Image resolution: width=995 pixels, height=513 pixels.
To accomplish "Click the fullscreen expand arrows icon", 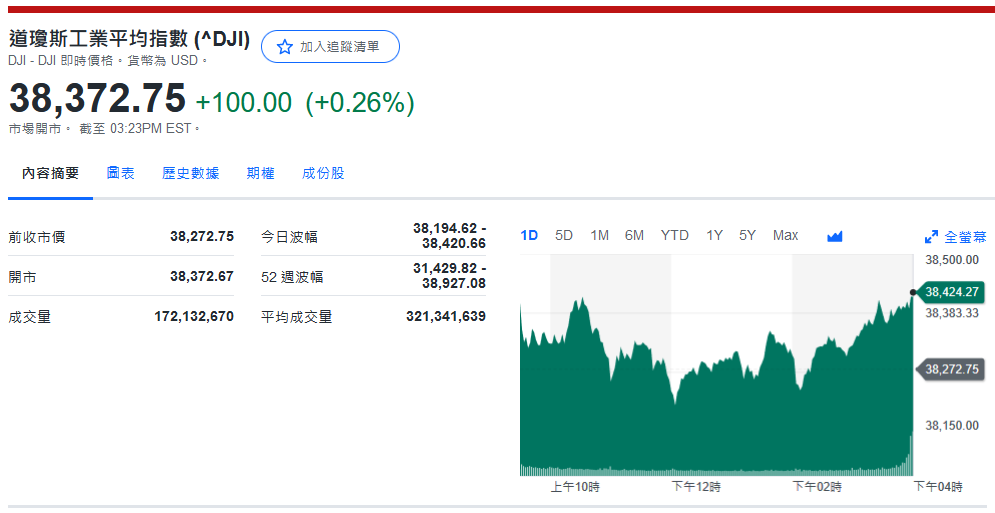I will coord(931,237).
